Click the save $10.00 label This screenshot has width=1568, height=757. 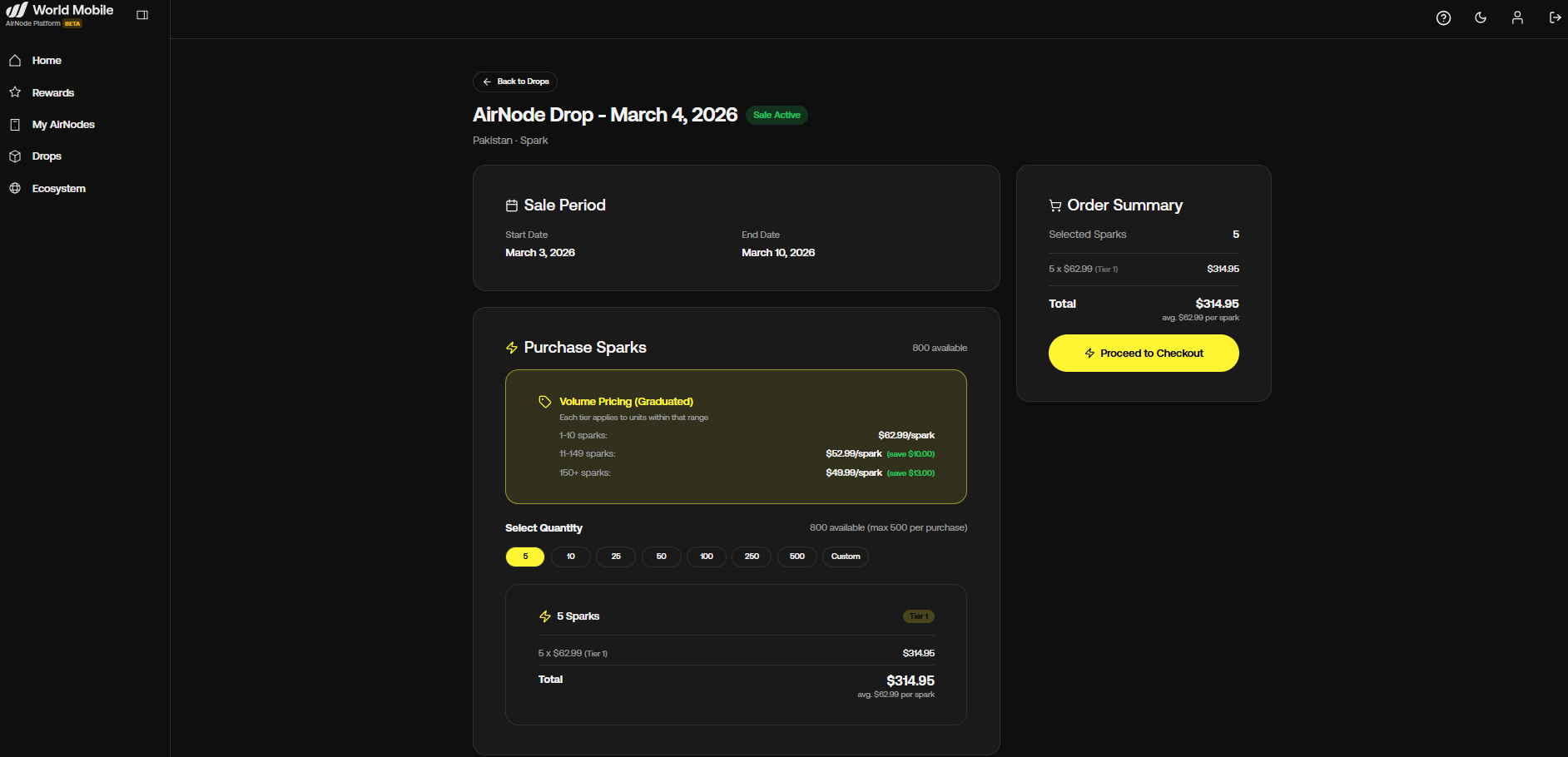point(911,454)
